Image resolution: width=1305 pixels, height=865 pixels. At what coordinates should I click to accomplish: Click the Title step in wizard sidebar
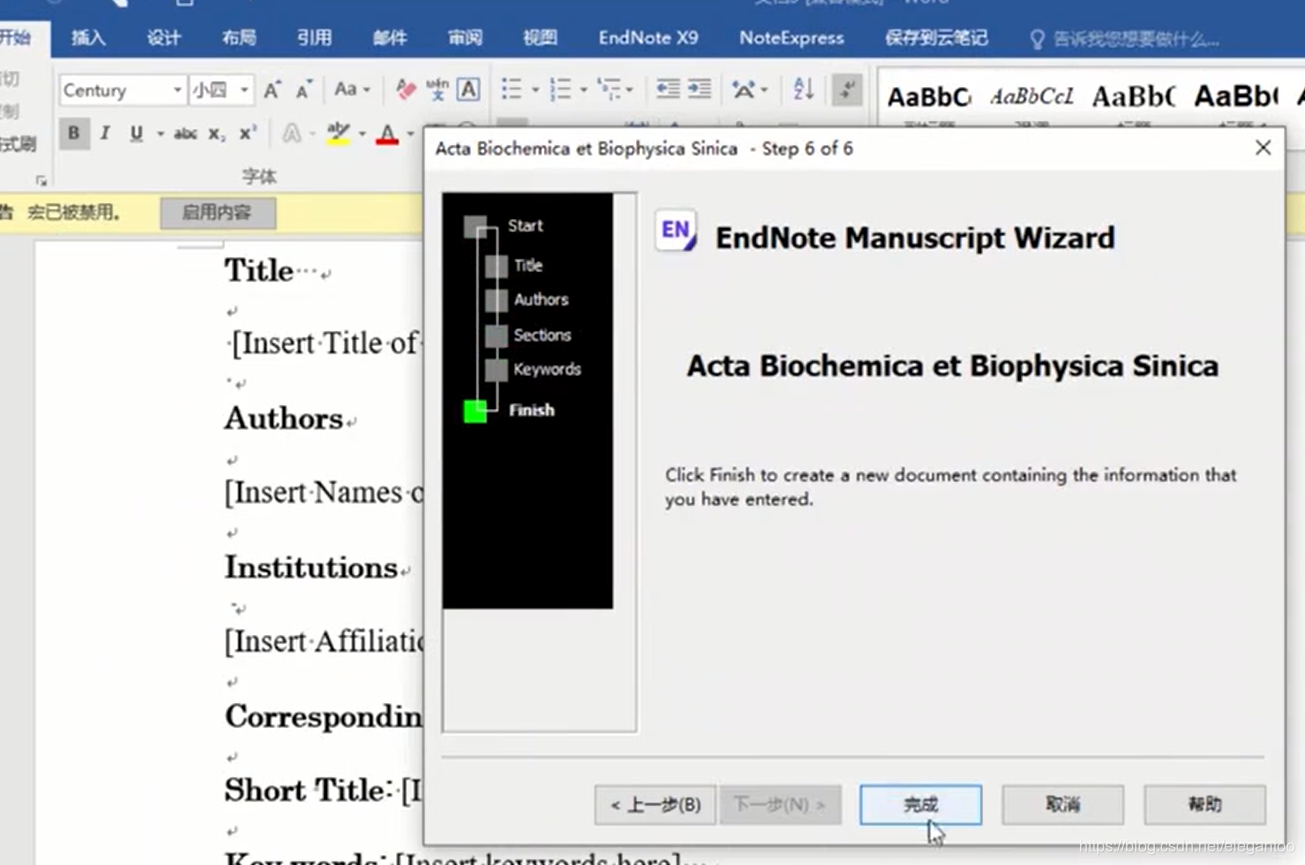(528, 265)
